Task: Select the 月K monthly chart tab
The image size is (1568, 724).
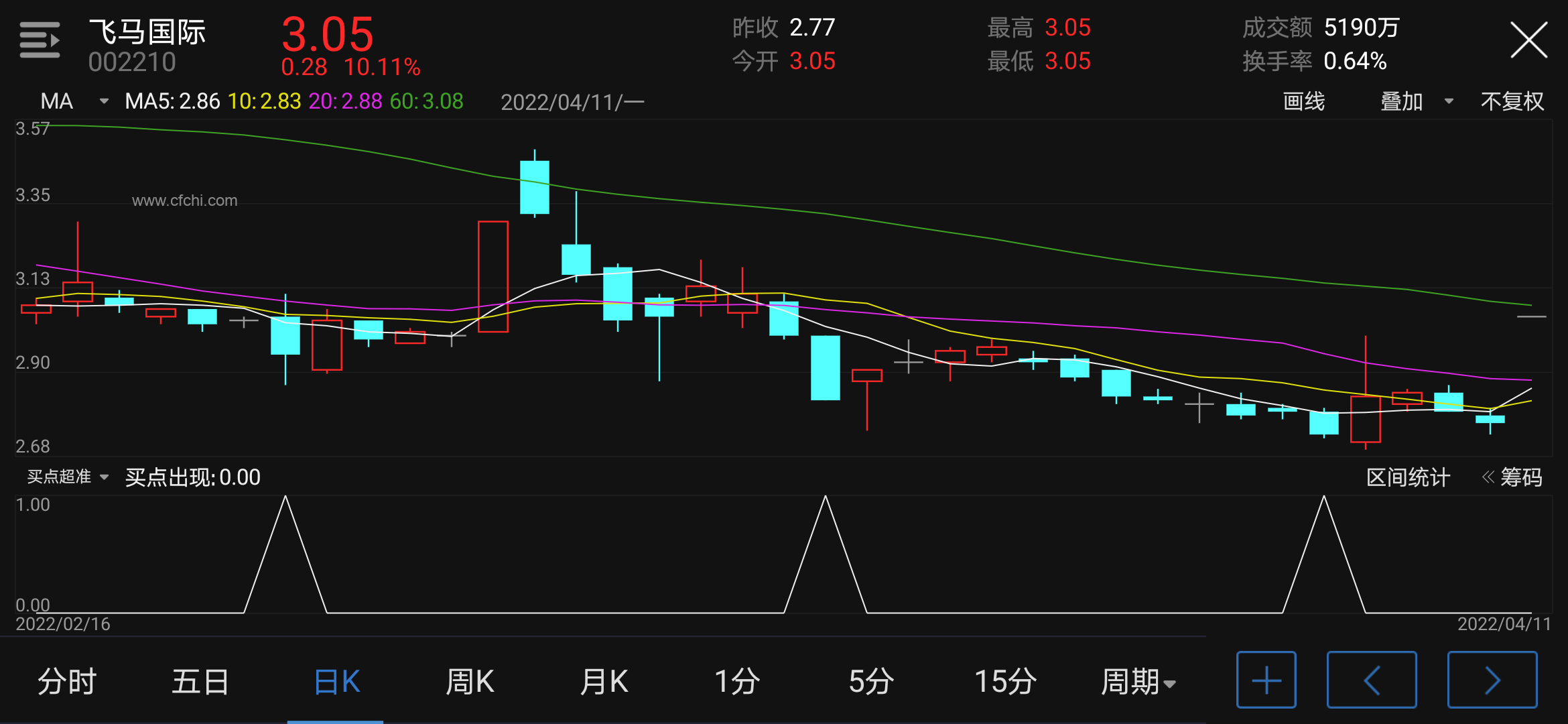Action: click(603, 682)
